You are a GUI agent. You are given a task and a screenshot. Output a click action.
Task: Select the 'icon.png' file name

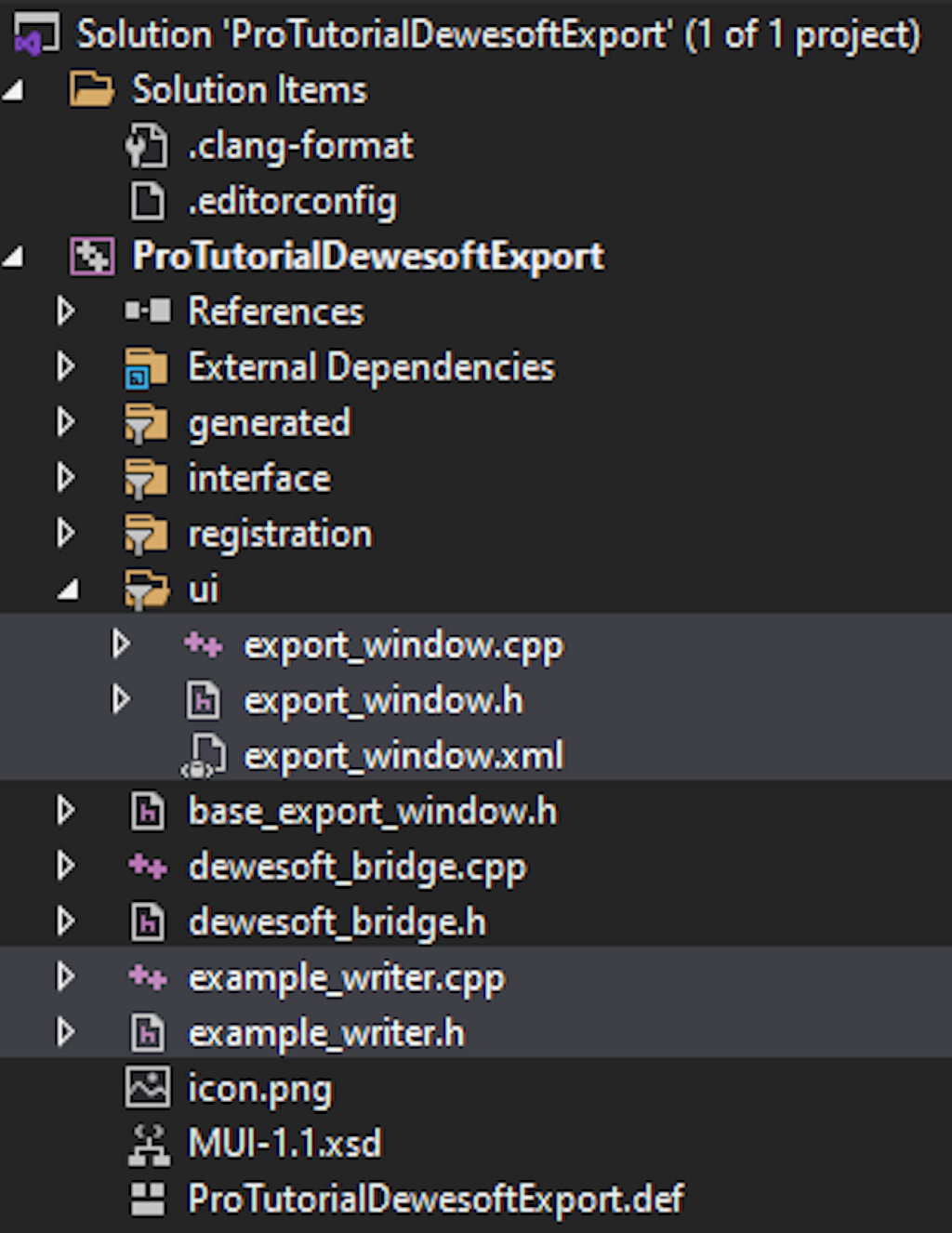click(x=259, y=1090)
